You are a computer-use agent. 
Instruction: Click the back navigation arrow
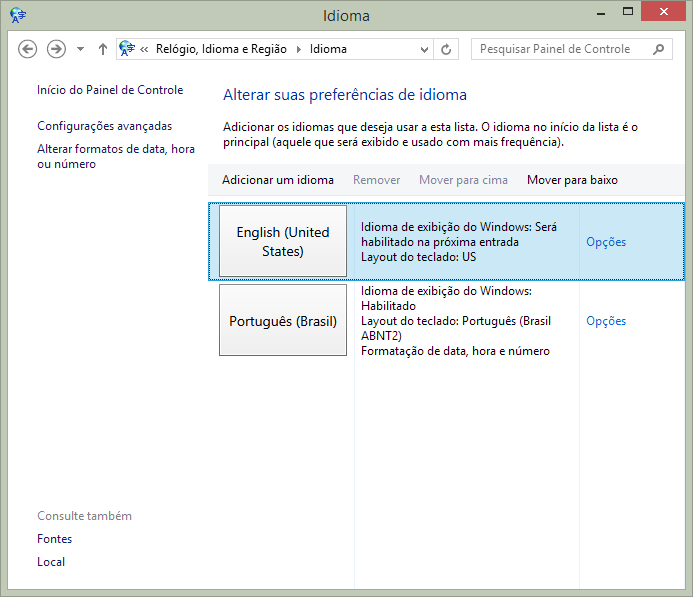coord(28,49)
